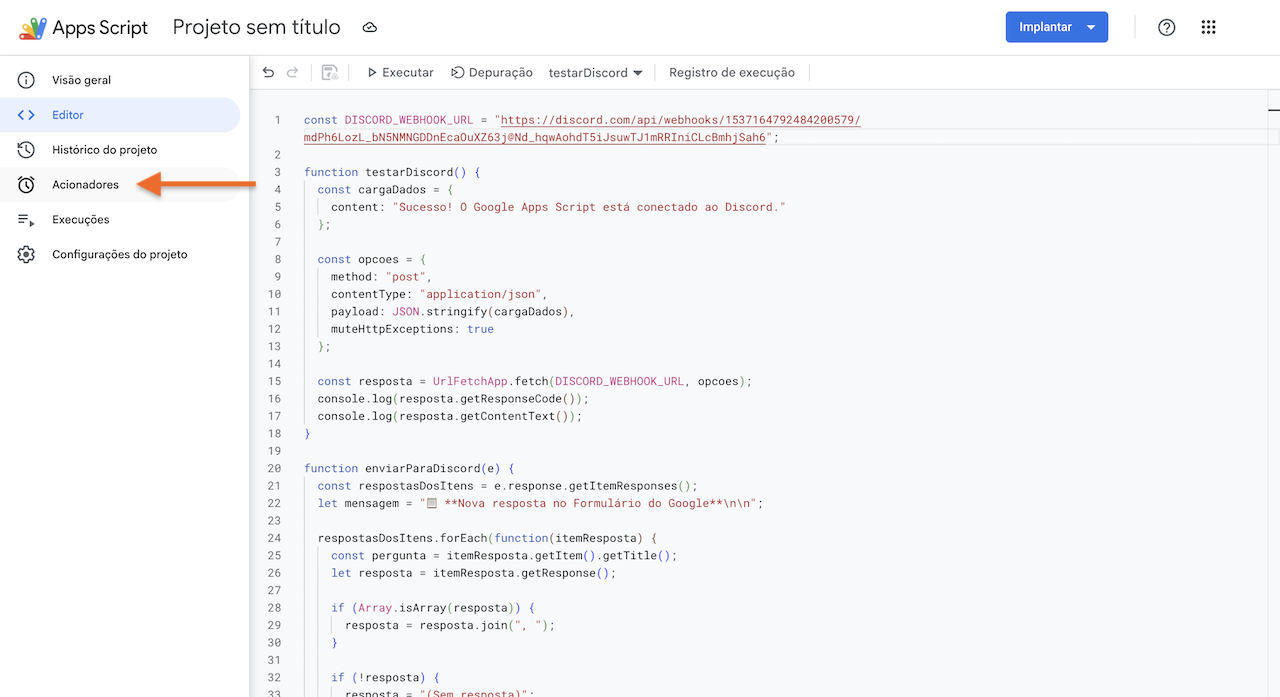Click the Apps Script logo icon
Viewport: 1280px width, 697px height.
pos(32,28)
